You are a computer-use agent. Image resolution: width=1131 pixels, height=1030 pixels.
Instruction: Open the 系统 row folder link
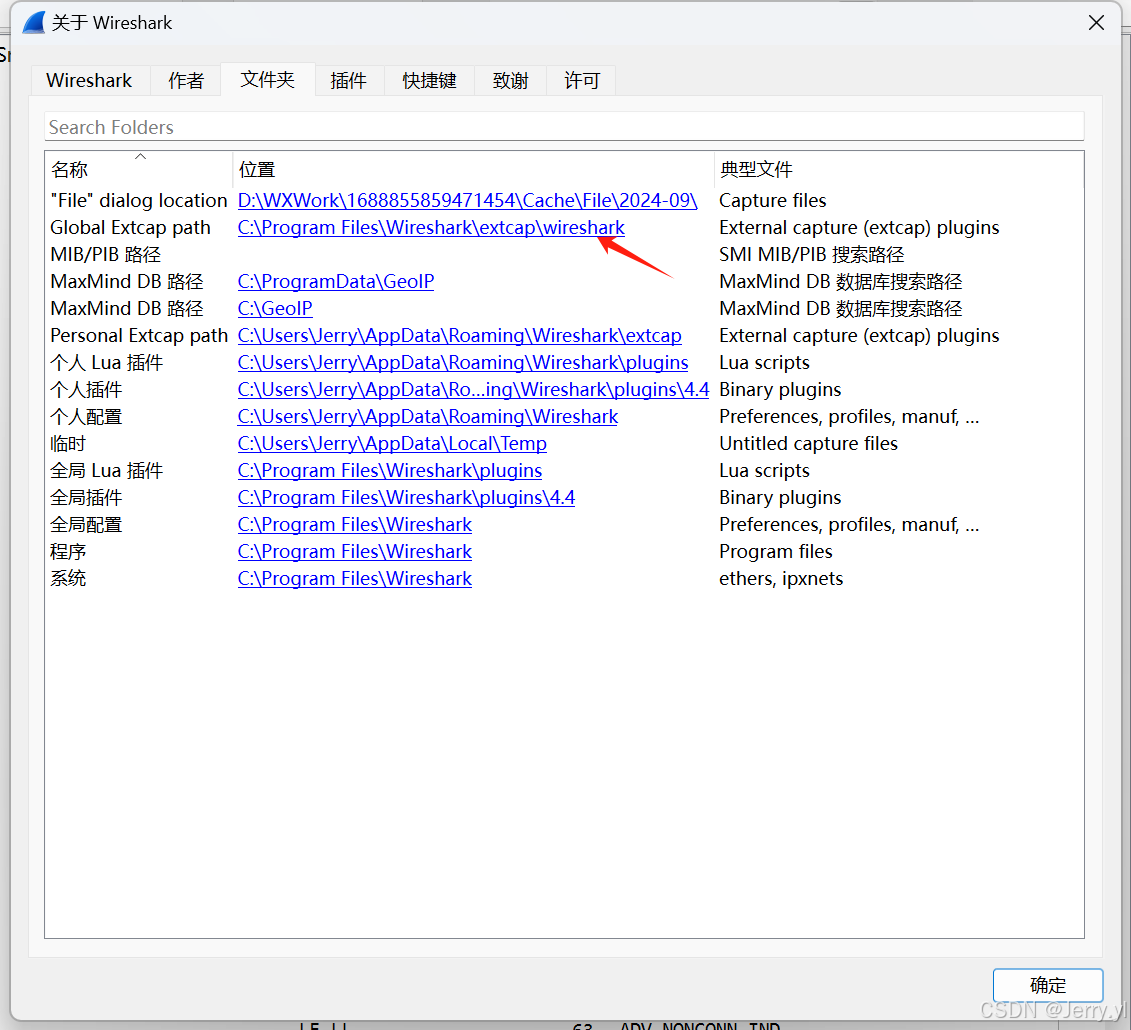(354, 579)
